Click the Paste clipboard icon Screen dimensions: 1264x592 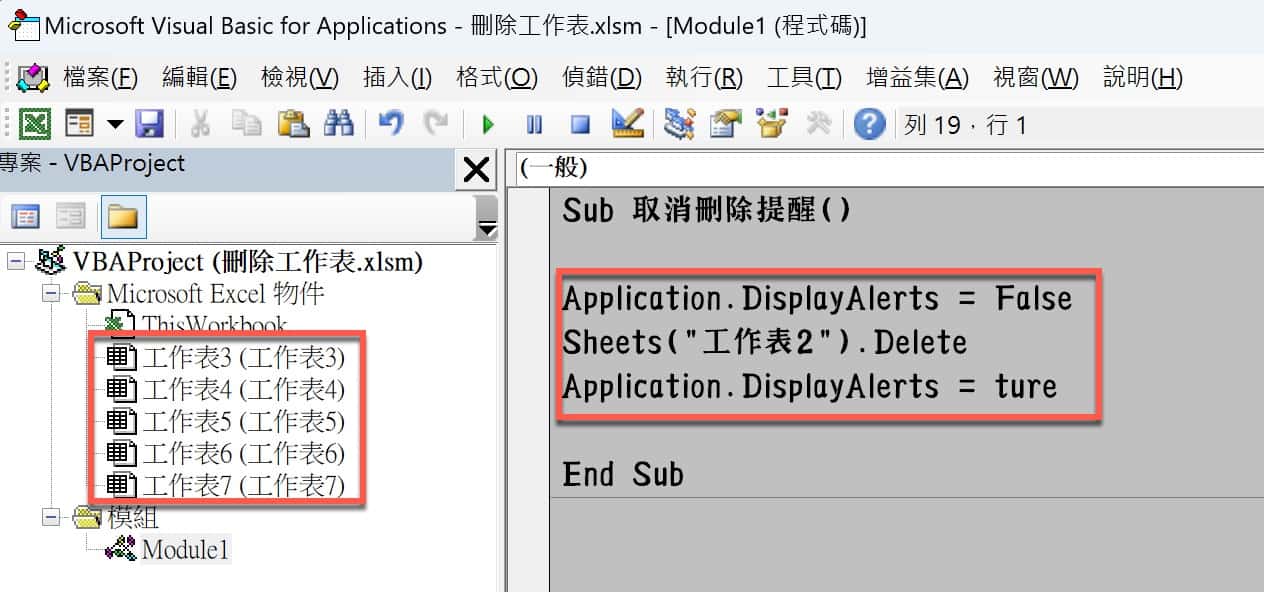tap(293, 124)
